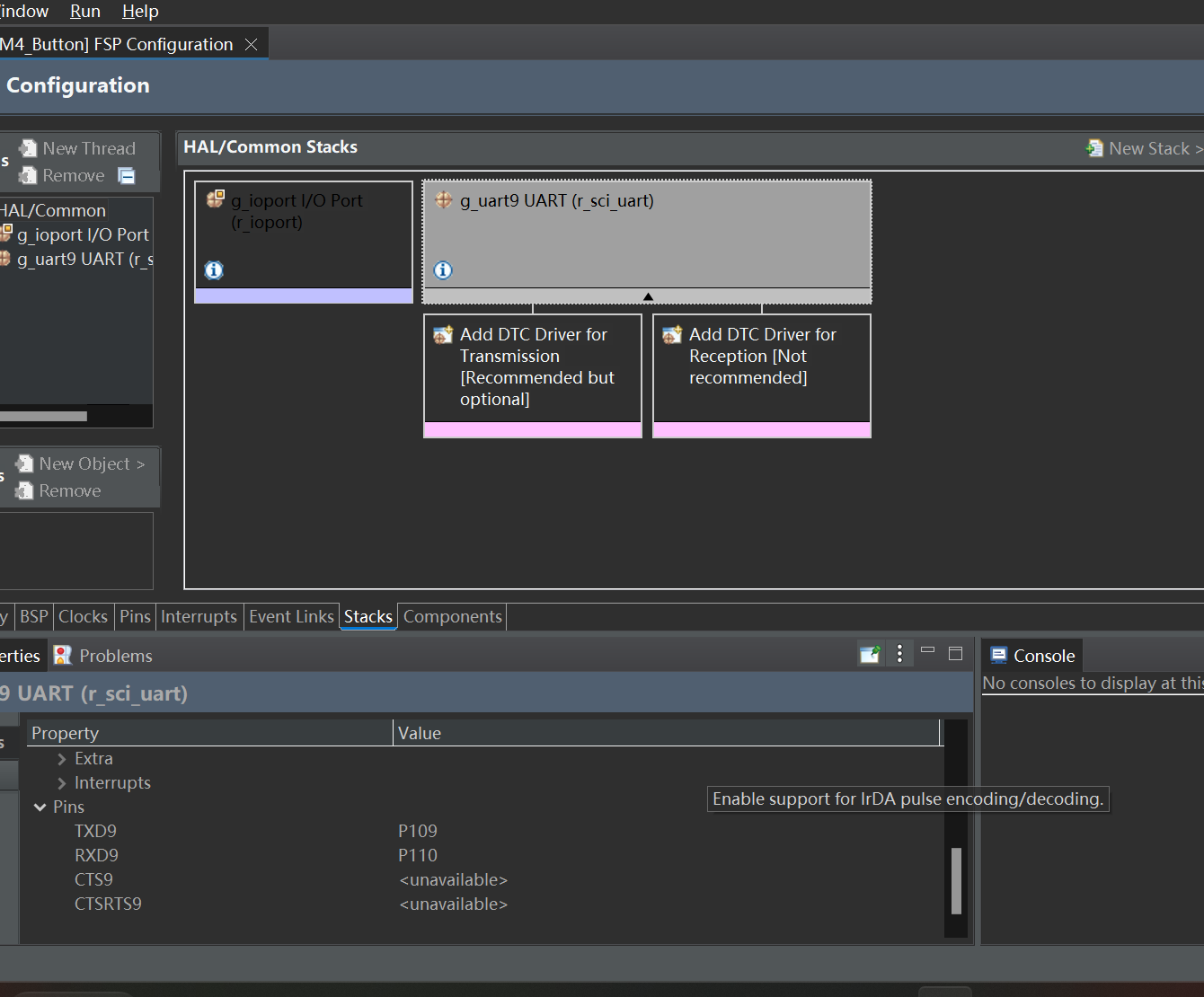The width and height of the screenshot is (1204, 997).
Task: Minimize the Properties panel
Action: coord(928,650)
